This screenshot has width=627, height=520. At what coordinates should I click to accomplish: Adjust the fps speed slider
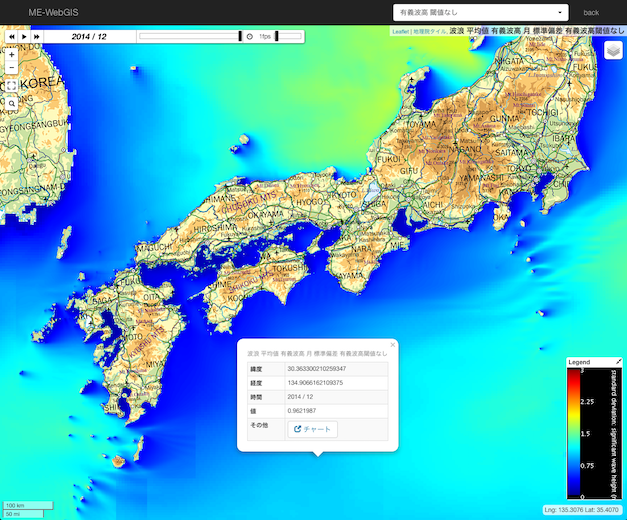[x=288, y=36]
